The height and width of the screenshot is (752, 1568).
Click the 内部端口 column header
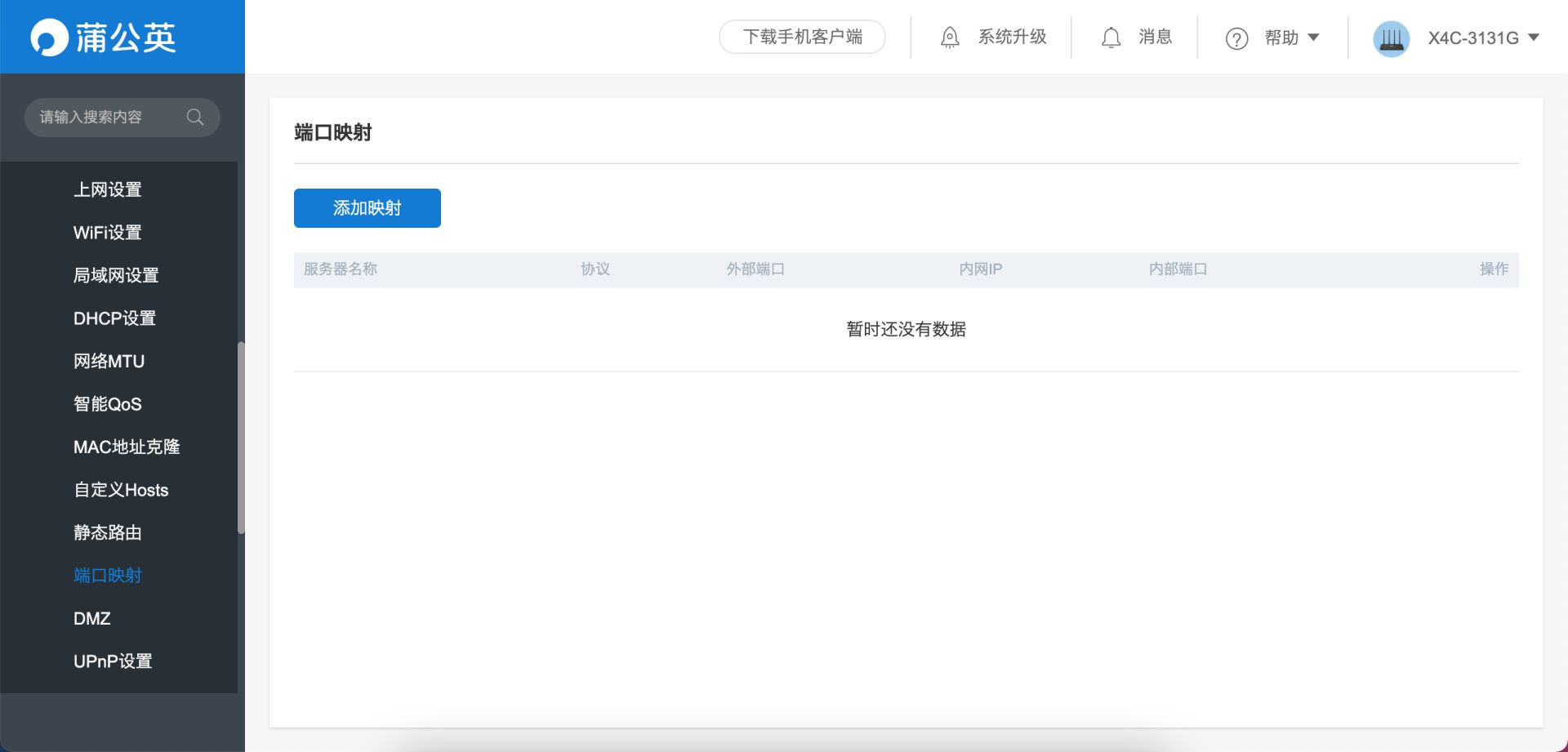(1178, 269)
